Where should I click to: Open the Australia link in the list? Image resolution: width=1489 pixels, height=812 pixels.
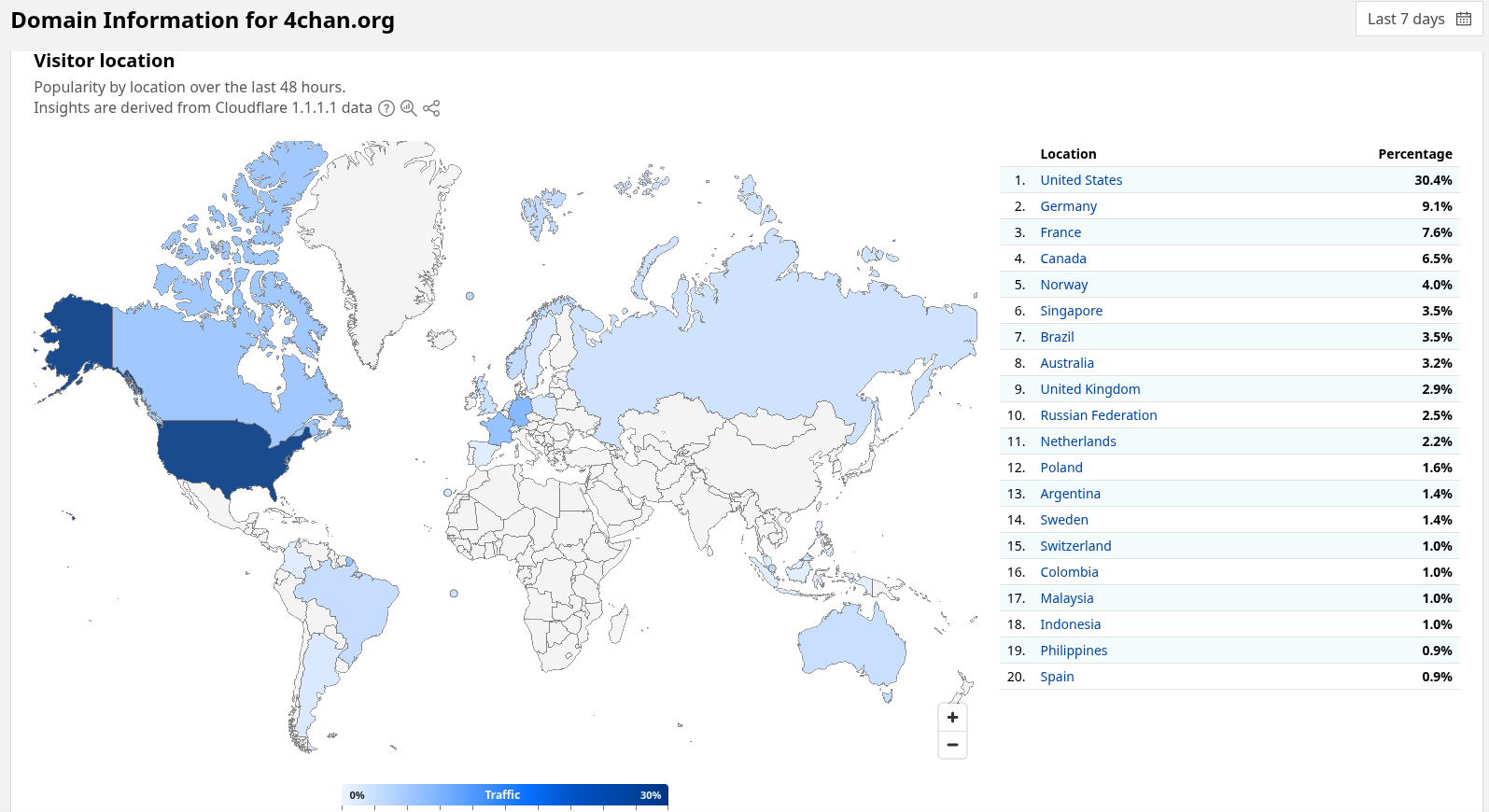click(x=1067, y=363)
